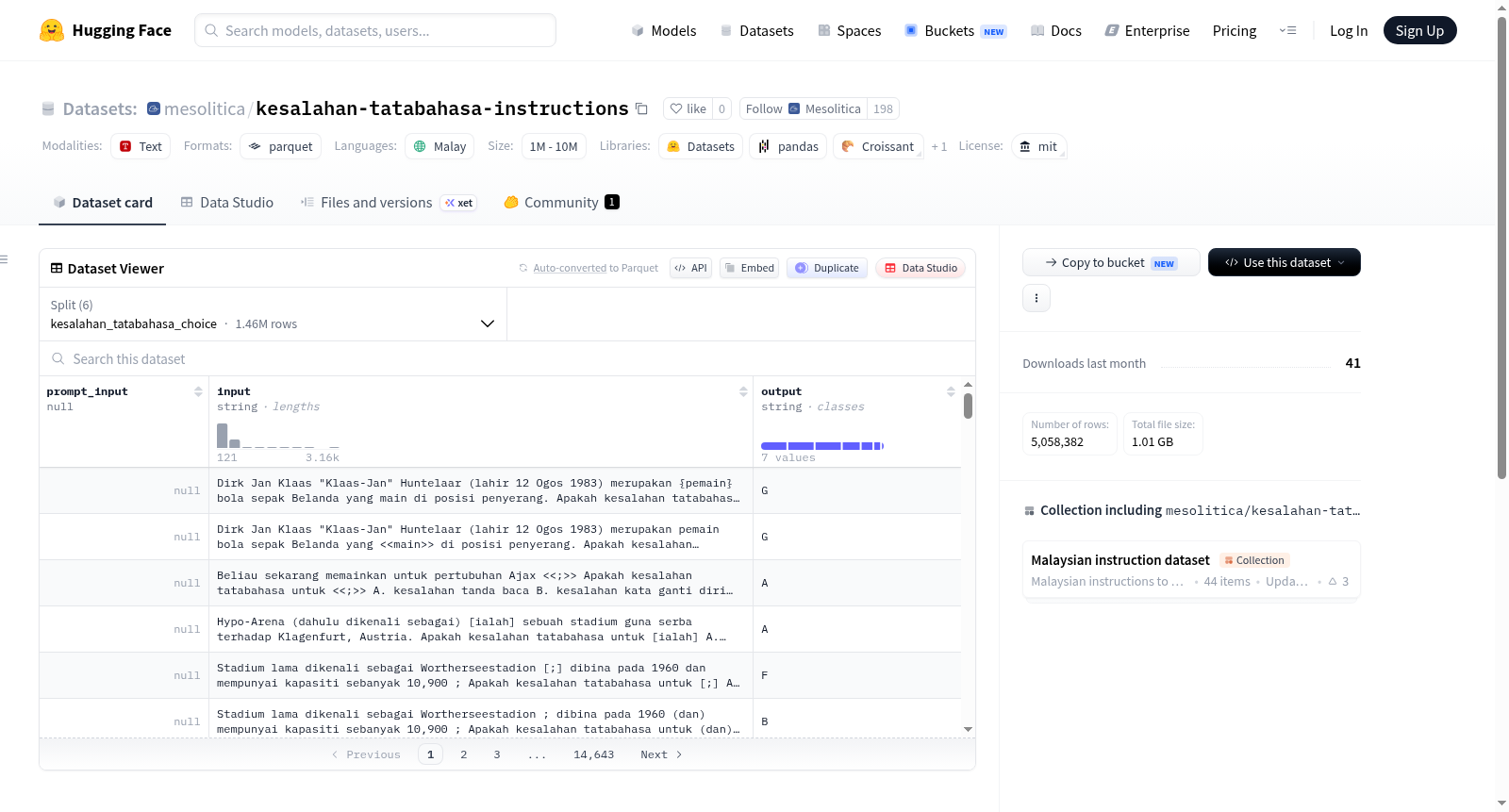
Task: Click the Previous page button
Action: pos(366,754)
